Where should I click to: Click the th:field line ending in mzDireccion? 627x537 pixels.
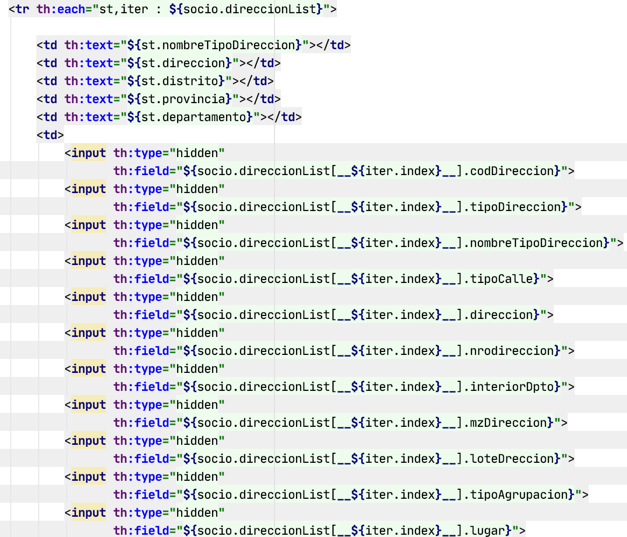tap(340, 423)
